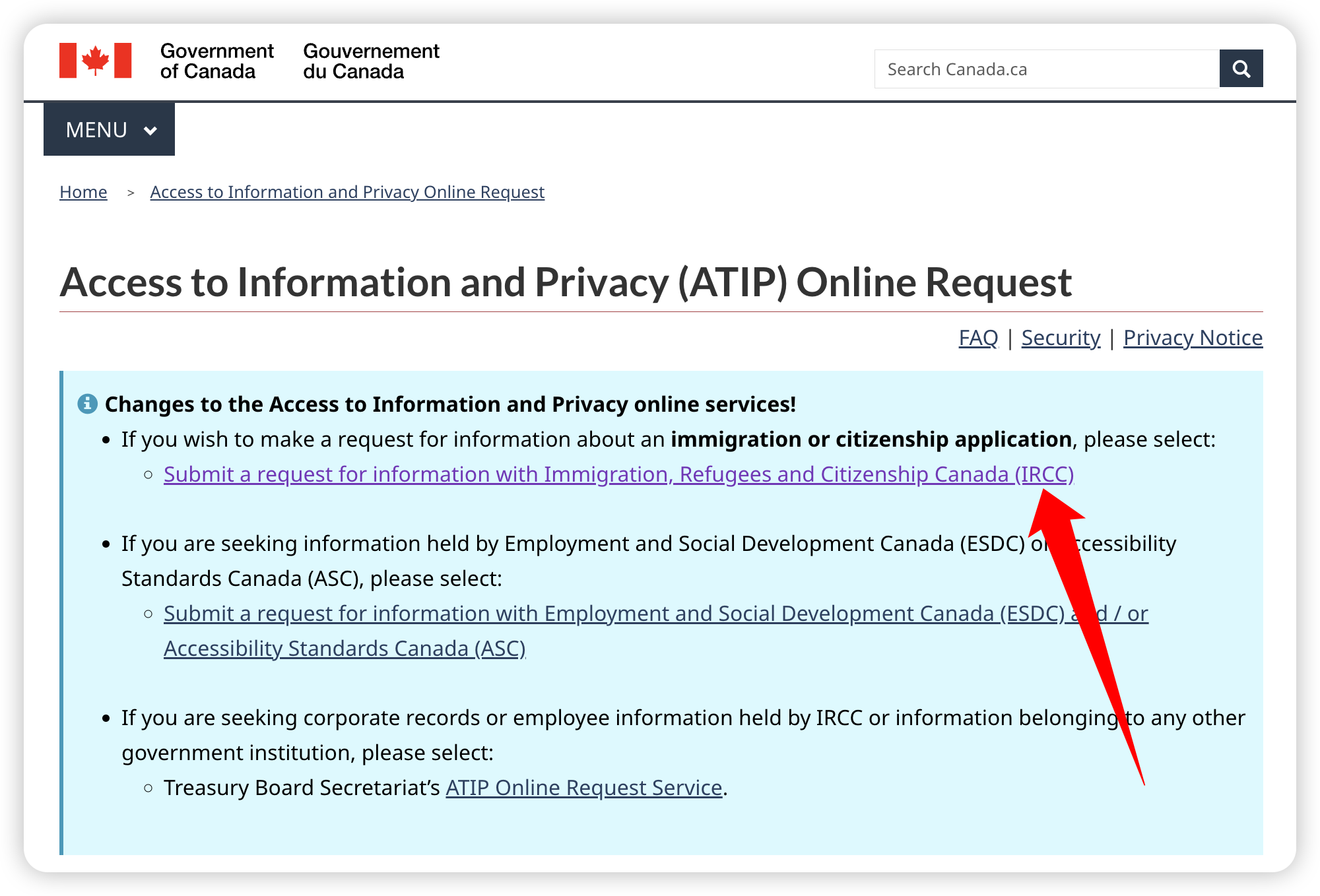Click the ATIP Online Request page heading
Screen dimensions: 1320x896
[566, 282]
